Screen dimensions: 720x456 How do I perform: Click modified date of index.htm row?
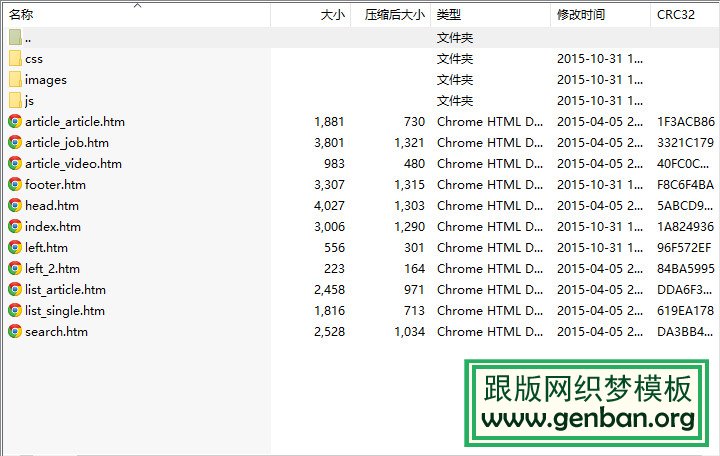(600, 227)
